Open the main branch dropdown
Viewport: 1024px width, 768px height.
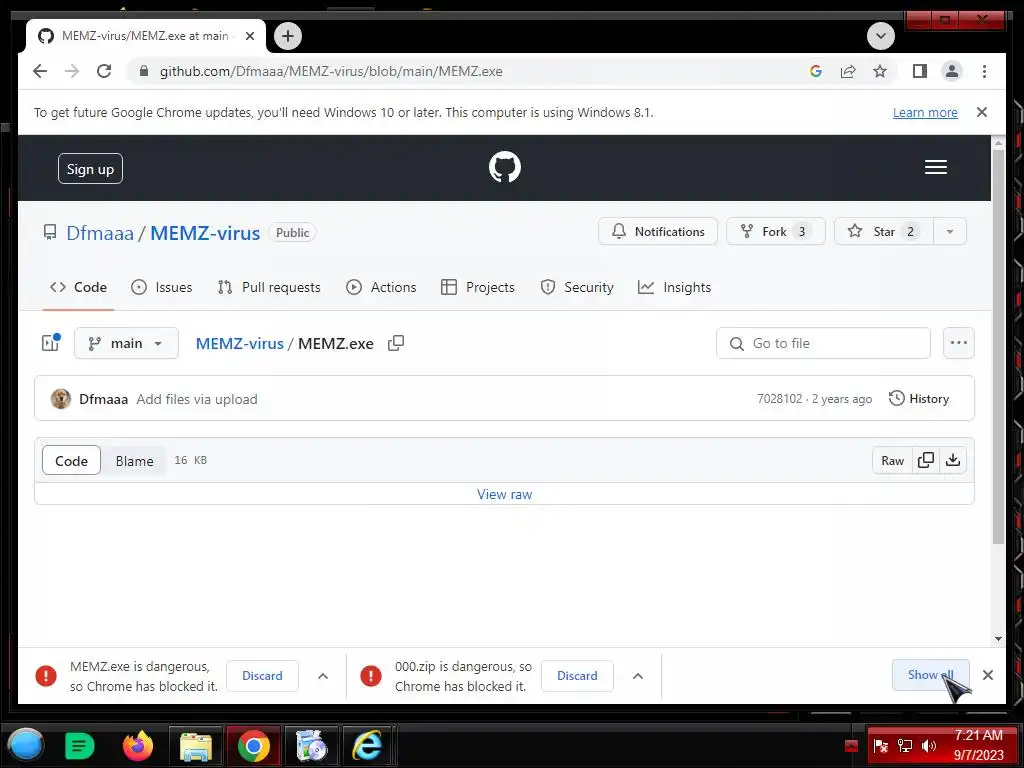coord(126,343)
